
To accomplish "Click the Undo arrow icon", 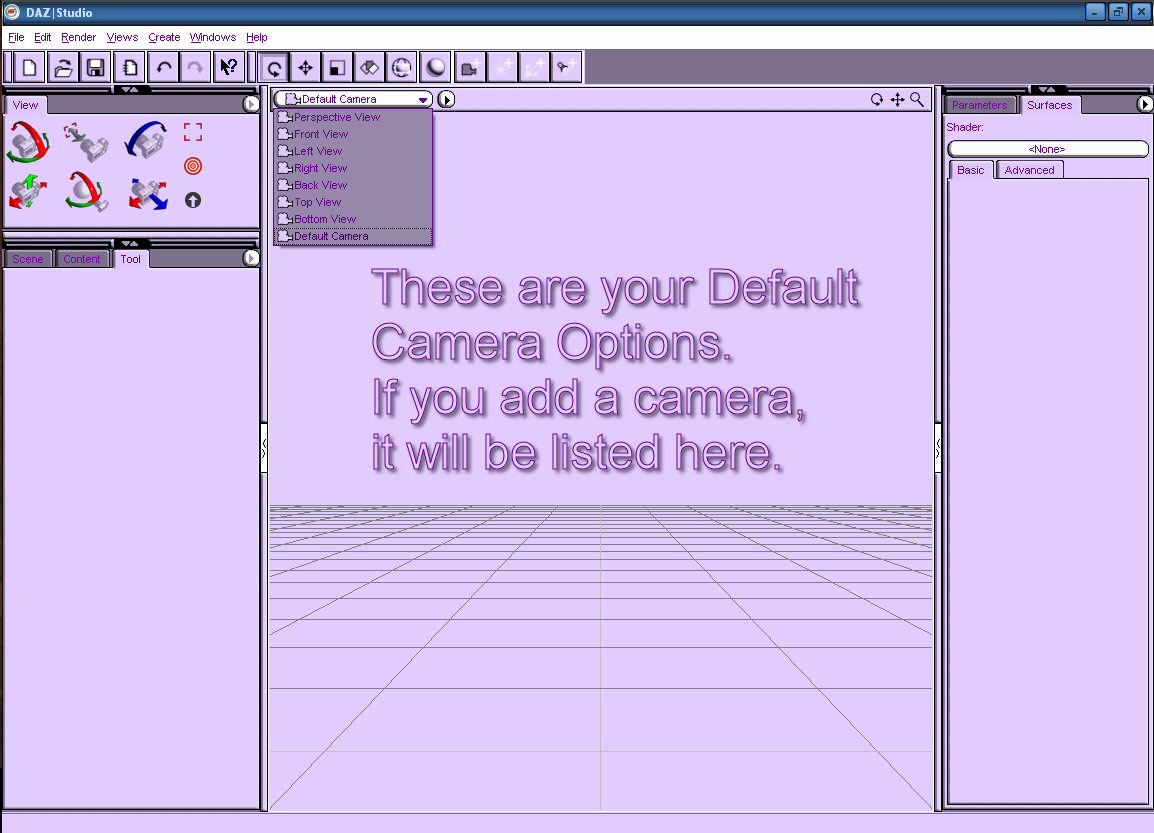I will click(163, 68).
